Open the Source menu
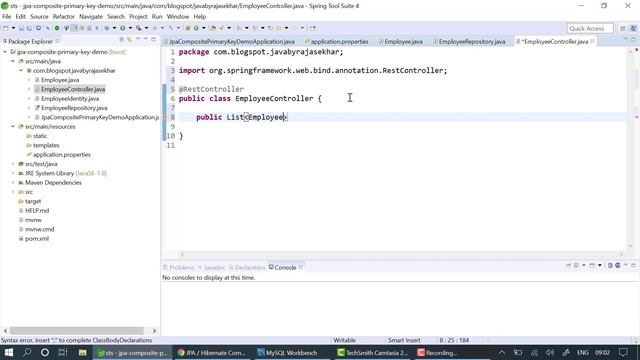Viewport: 640px width, 360px height. (x=39, y=17)
